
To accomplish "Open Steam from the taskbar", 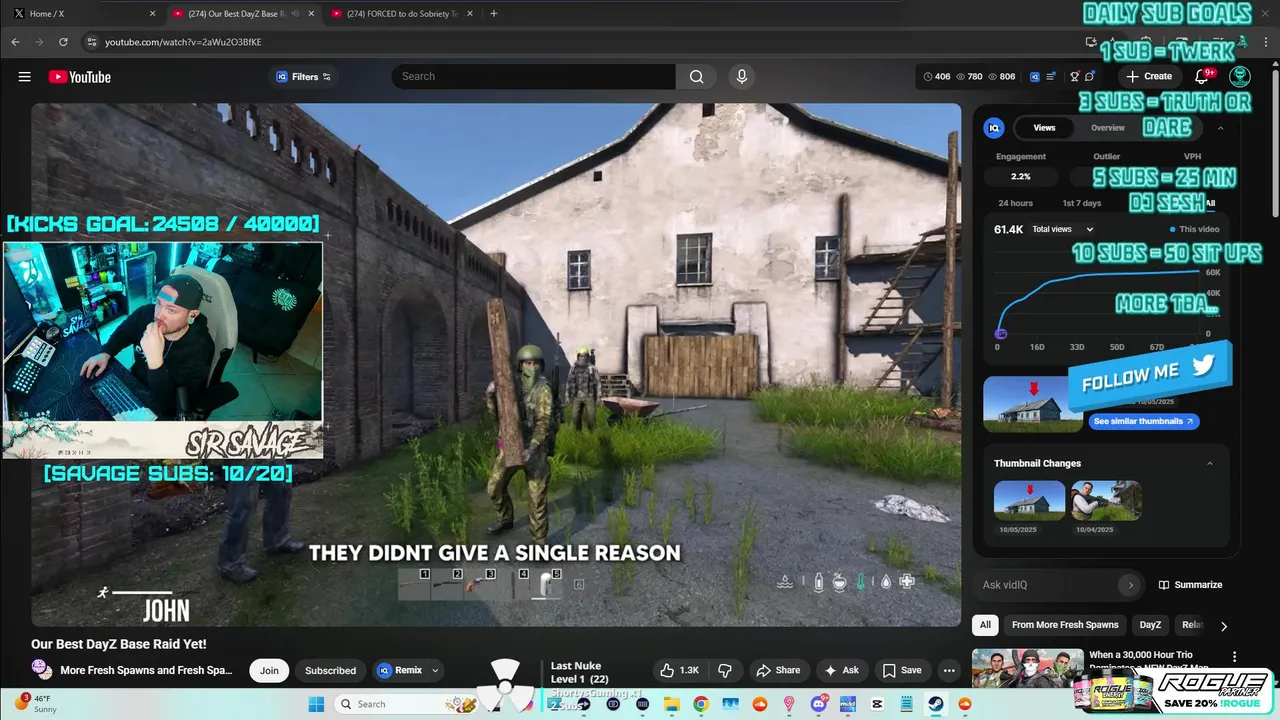I will click(936, 704).
